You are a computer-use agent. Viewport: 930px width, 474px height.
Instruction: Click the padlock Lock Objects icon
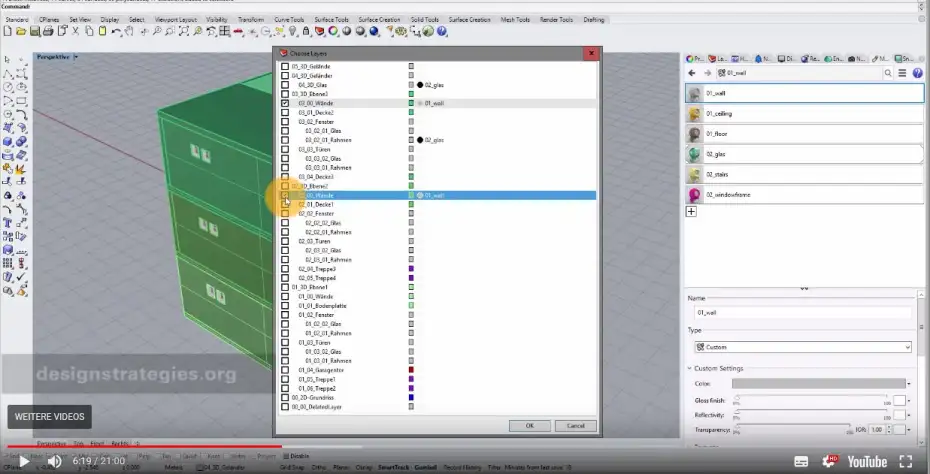306,31
